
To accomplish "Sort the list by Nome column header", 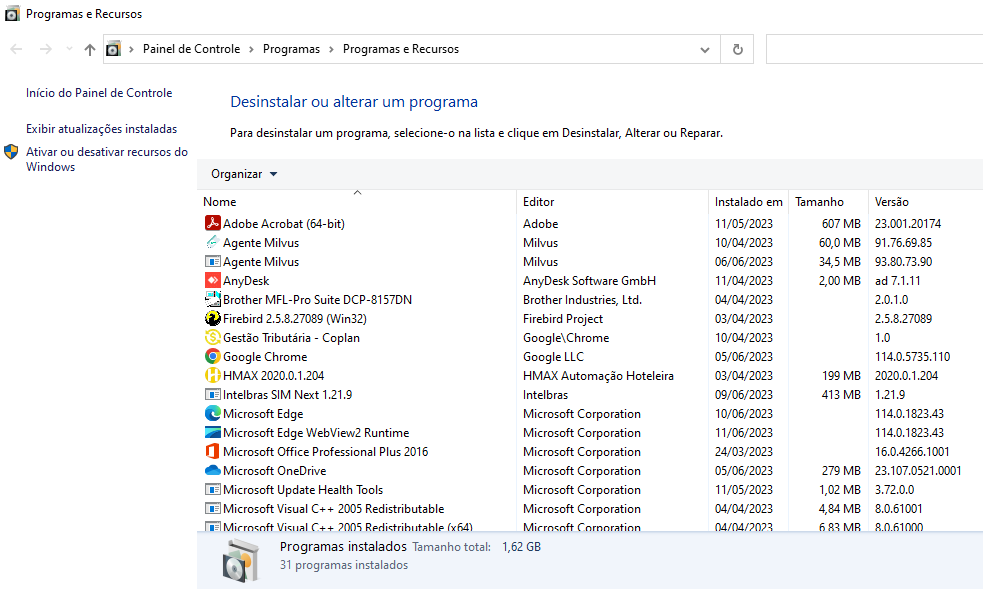I will [220, 202].
